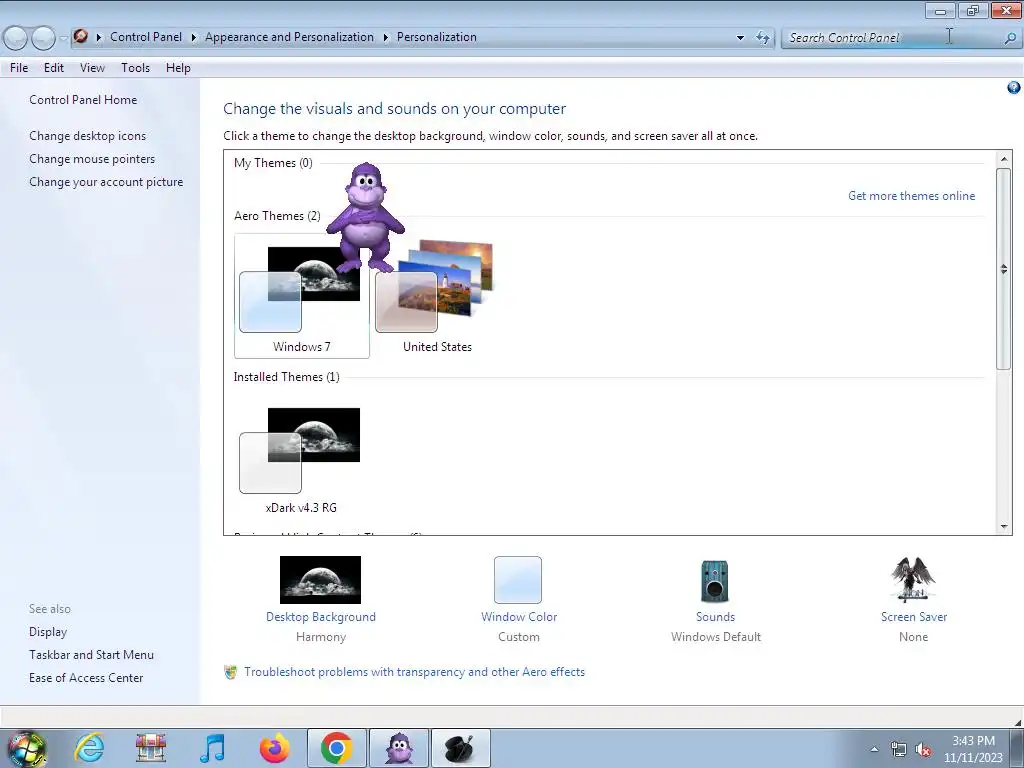Select the United States theme
The image size is (1024, 768).
437,296
